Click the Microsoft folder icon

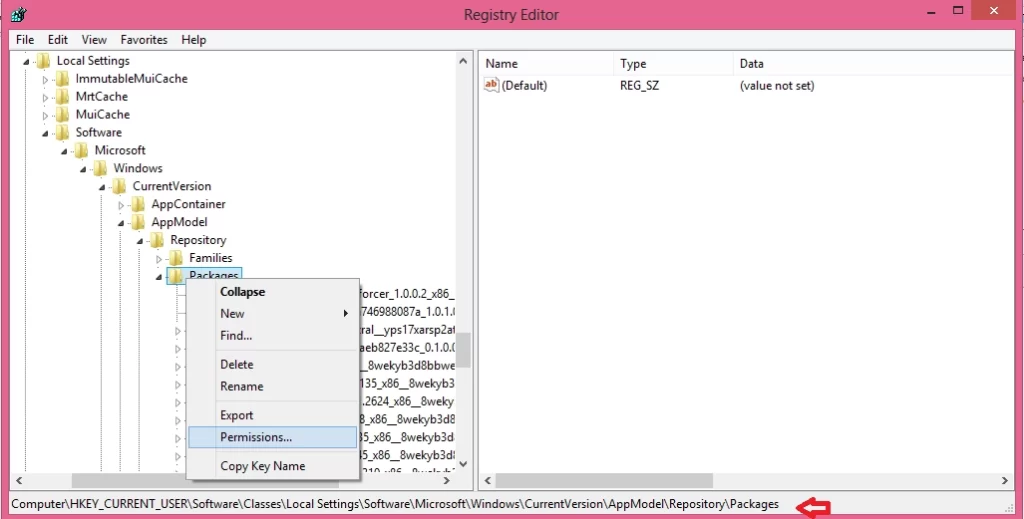(x=82, y=150)
